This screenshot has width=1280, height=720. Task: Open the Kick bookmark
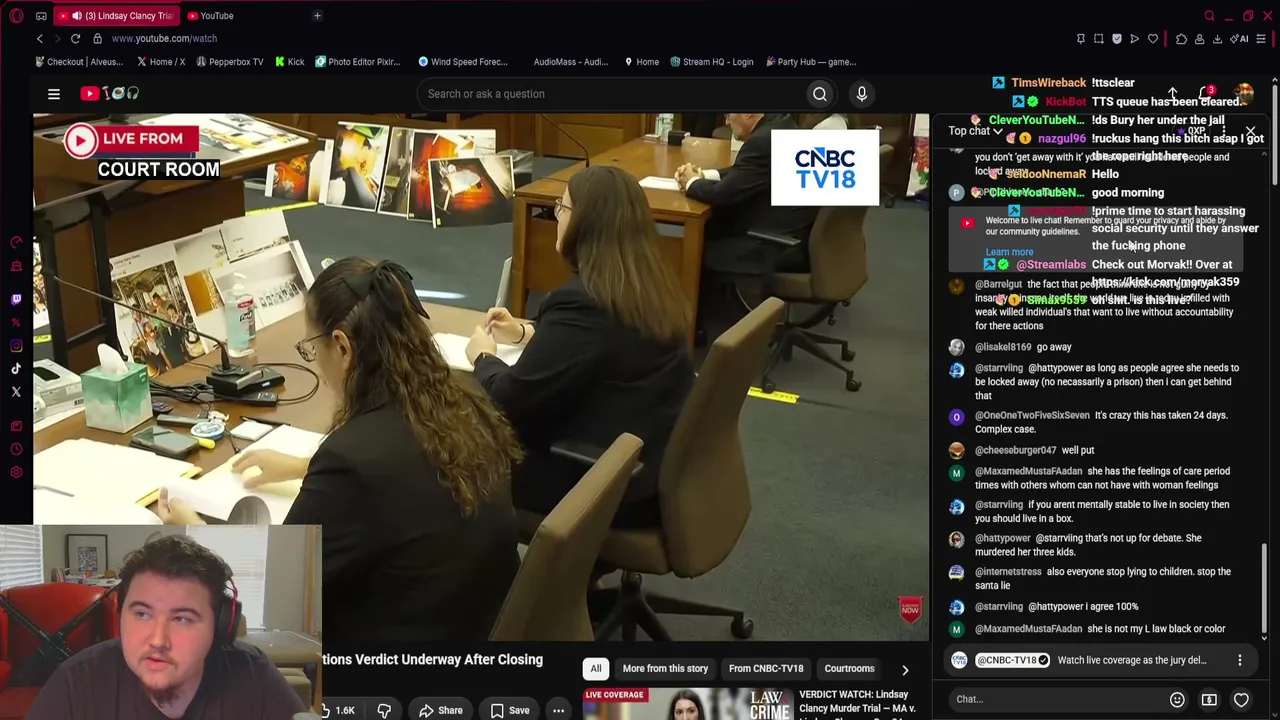(289, 62)
